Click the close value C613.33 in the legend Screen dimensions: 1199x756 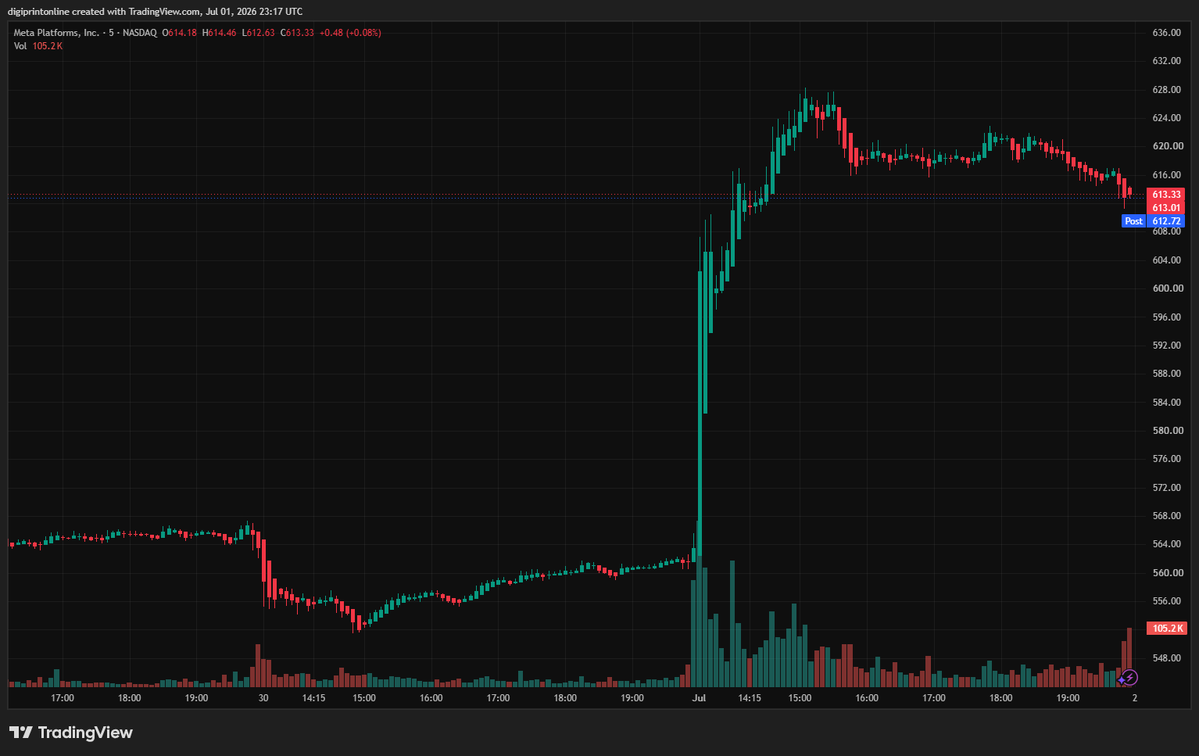[297, 33]
